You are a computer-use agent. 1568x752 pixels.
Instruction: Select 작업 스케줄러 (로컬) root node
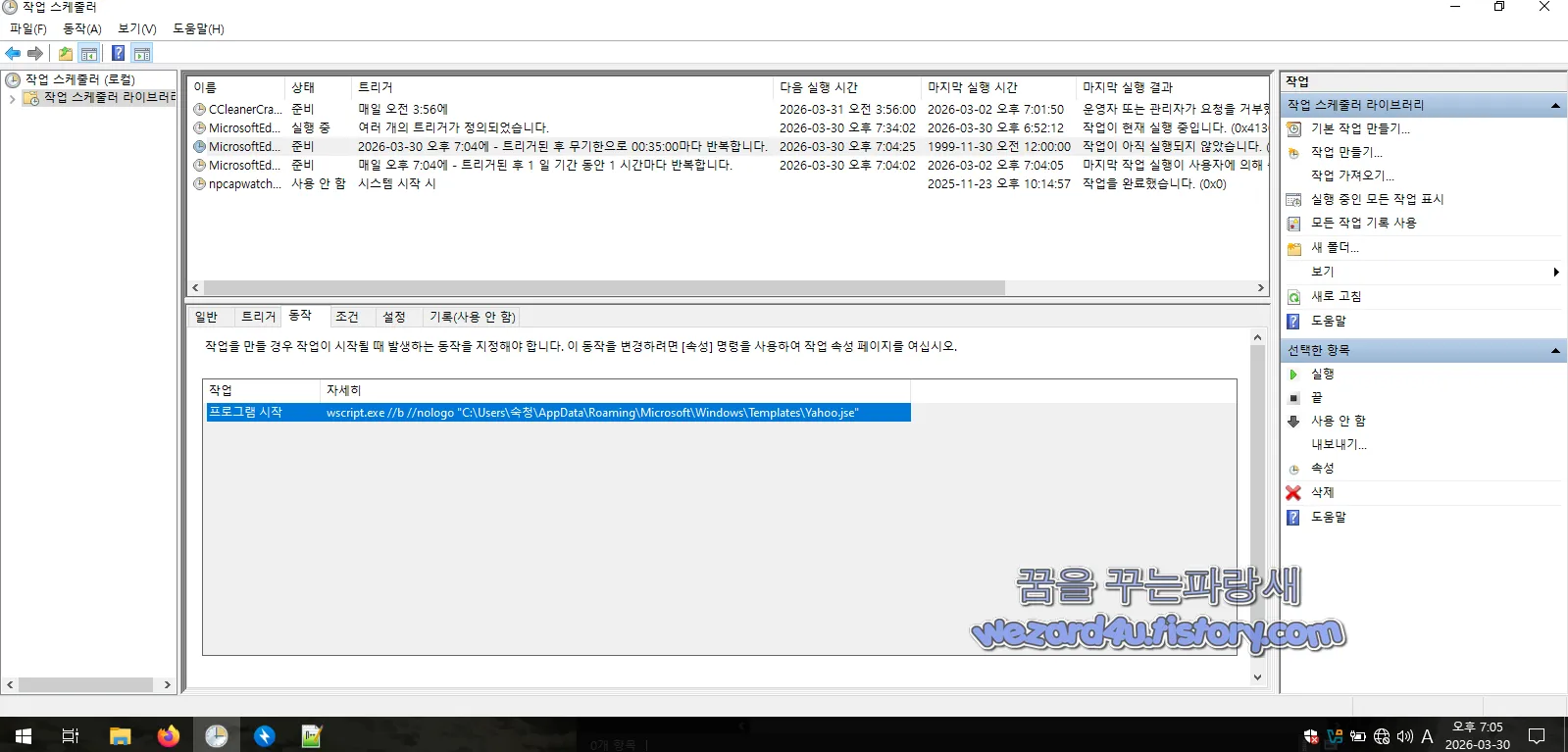coord(79,79)
